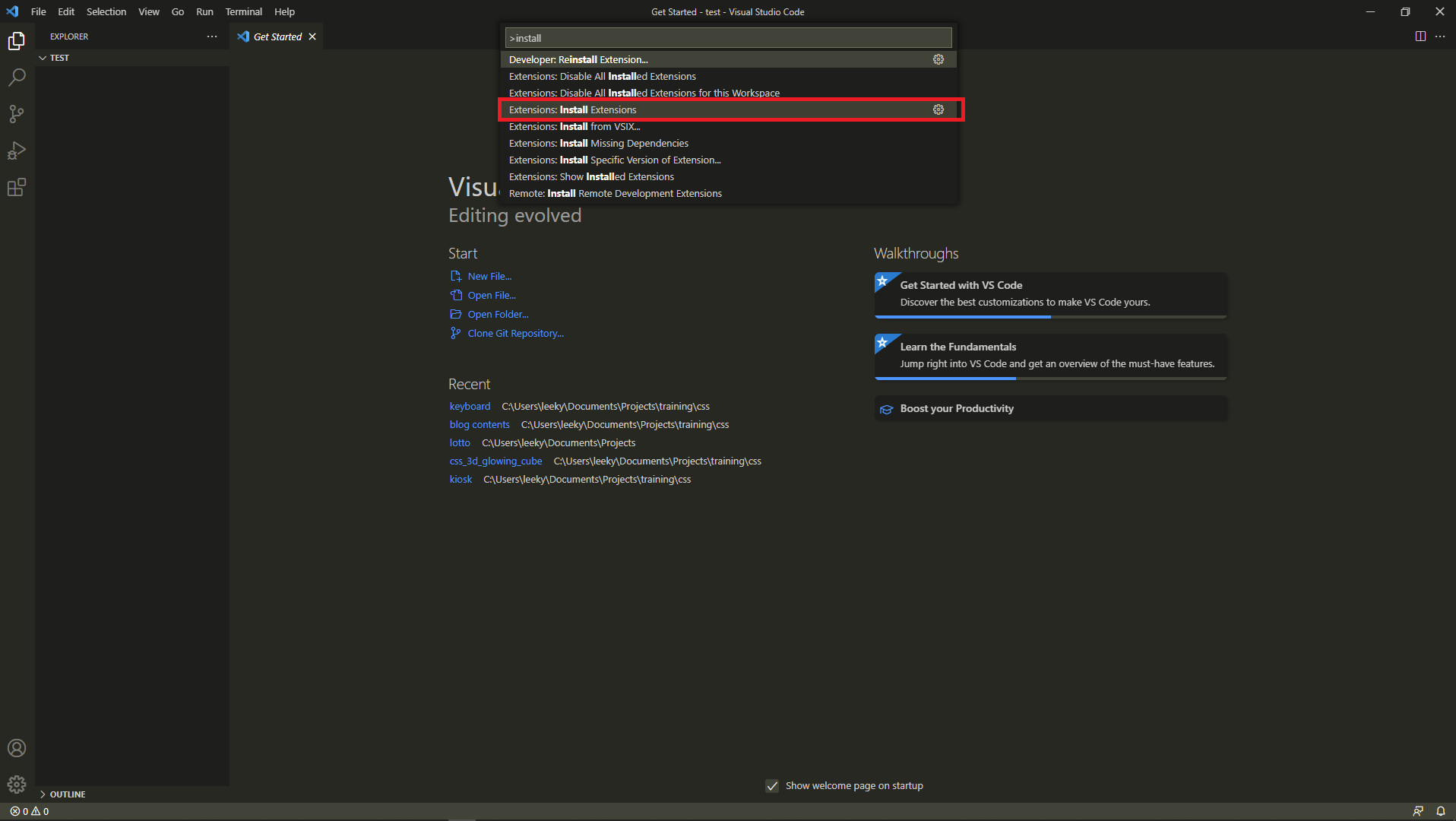Select the Get Started tab
Screen dimensions: 1456x821
(x=276, y=36)
